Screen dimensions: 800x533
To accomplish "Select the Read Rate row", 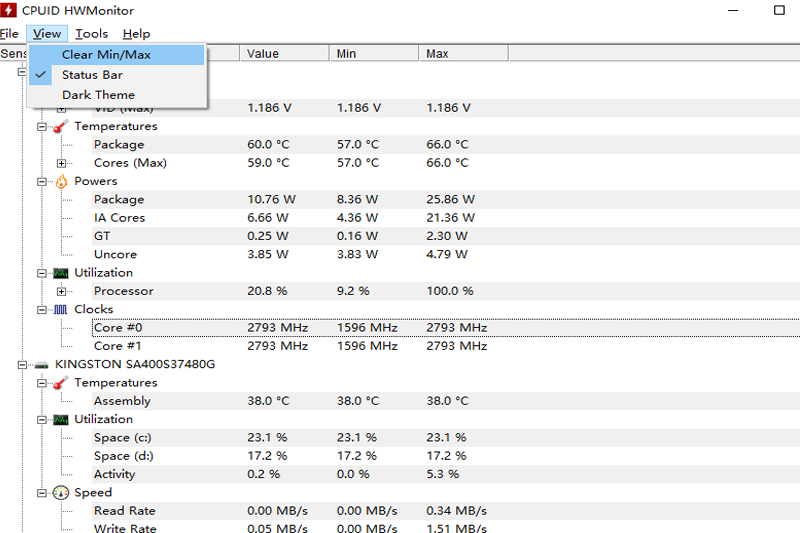I will pyautogui.click(x=446, y=511).
